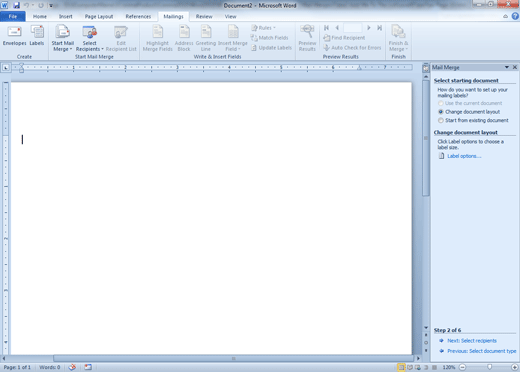
Task: Open the Mail Merge pane options arrow
Action: 507,67
